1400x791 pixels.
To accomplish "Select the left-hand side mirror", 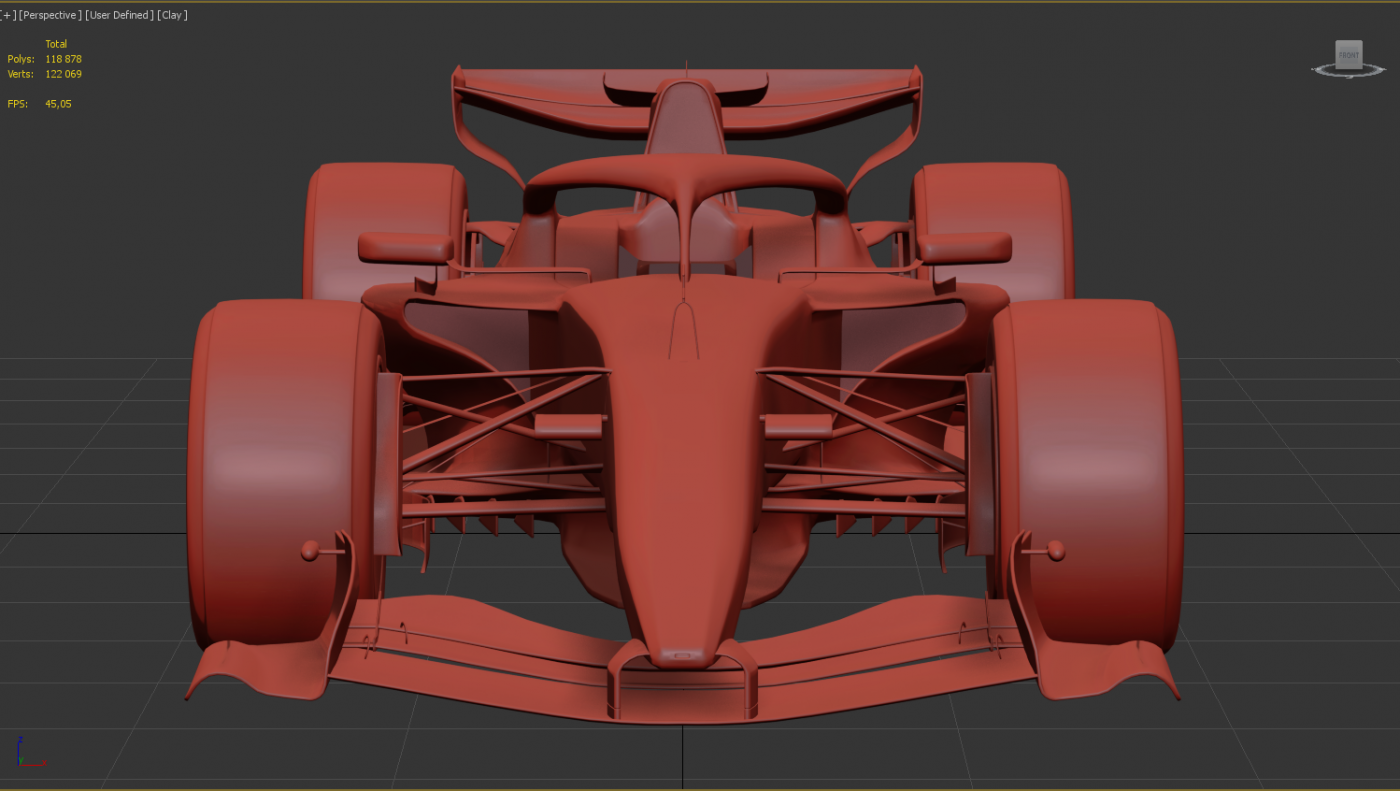I will [x=405, y=247].
